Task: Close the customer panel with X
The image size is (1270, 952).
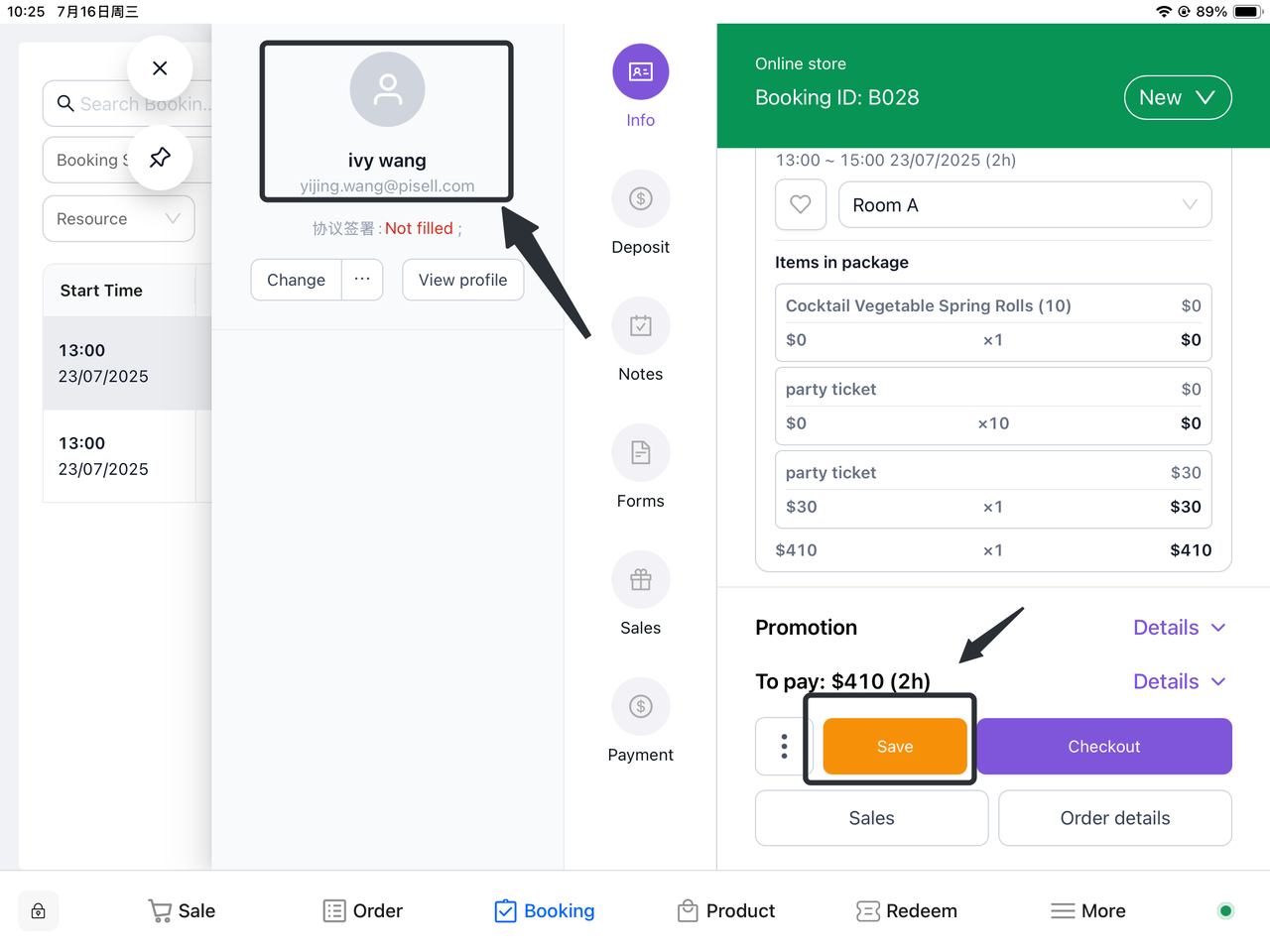Action: click(x=160, y=68)
